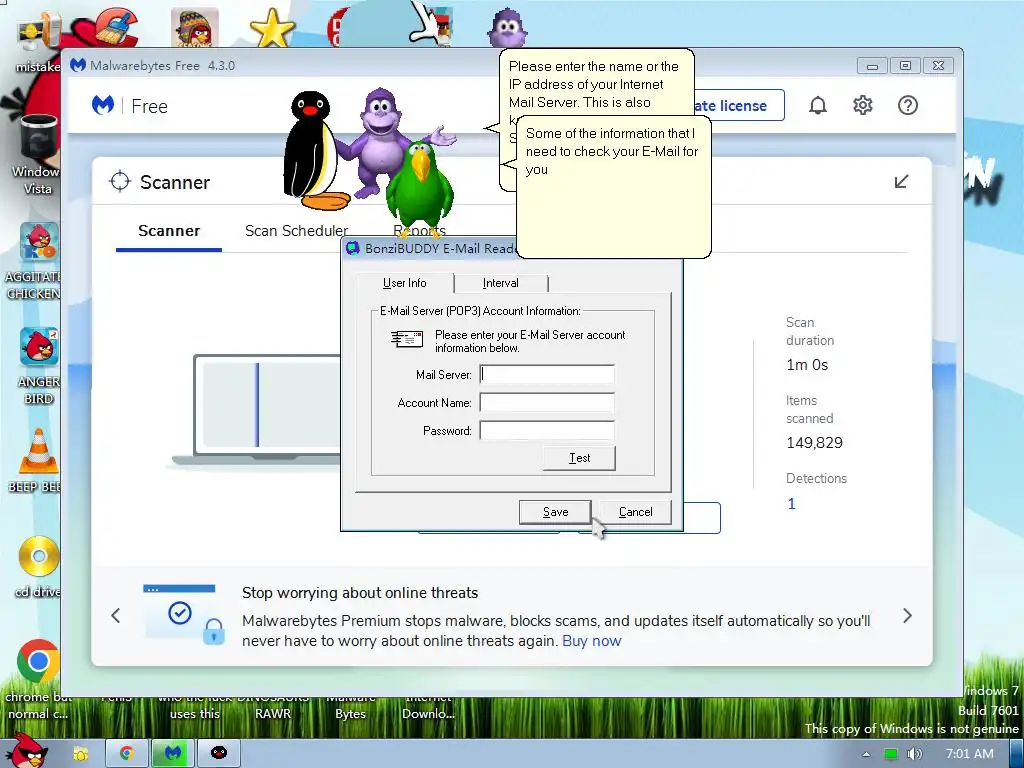Click the volume speaker tray icon
The height and width of the screenshot is (768, 1024).
[x=914, y=754]
